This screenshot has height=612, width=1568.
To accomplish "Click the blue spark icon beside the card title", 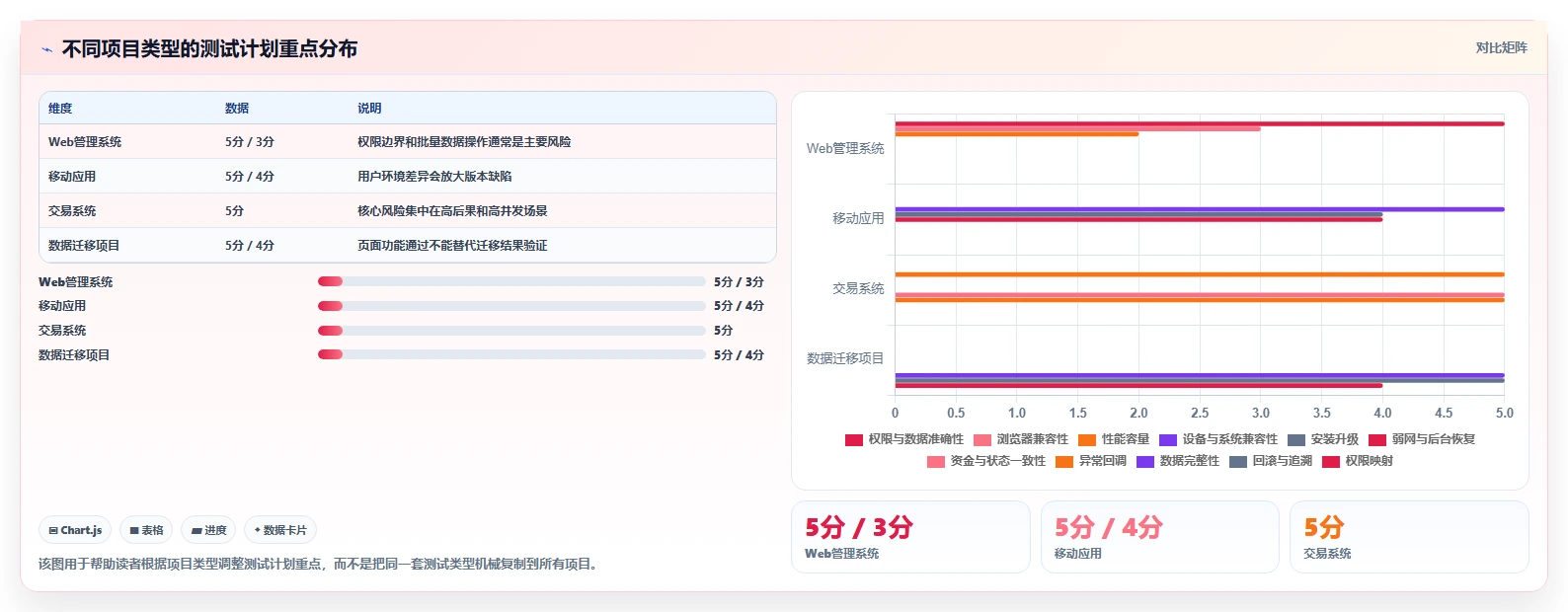I will coord(46,49).
